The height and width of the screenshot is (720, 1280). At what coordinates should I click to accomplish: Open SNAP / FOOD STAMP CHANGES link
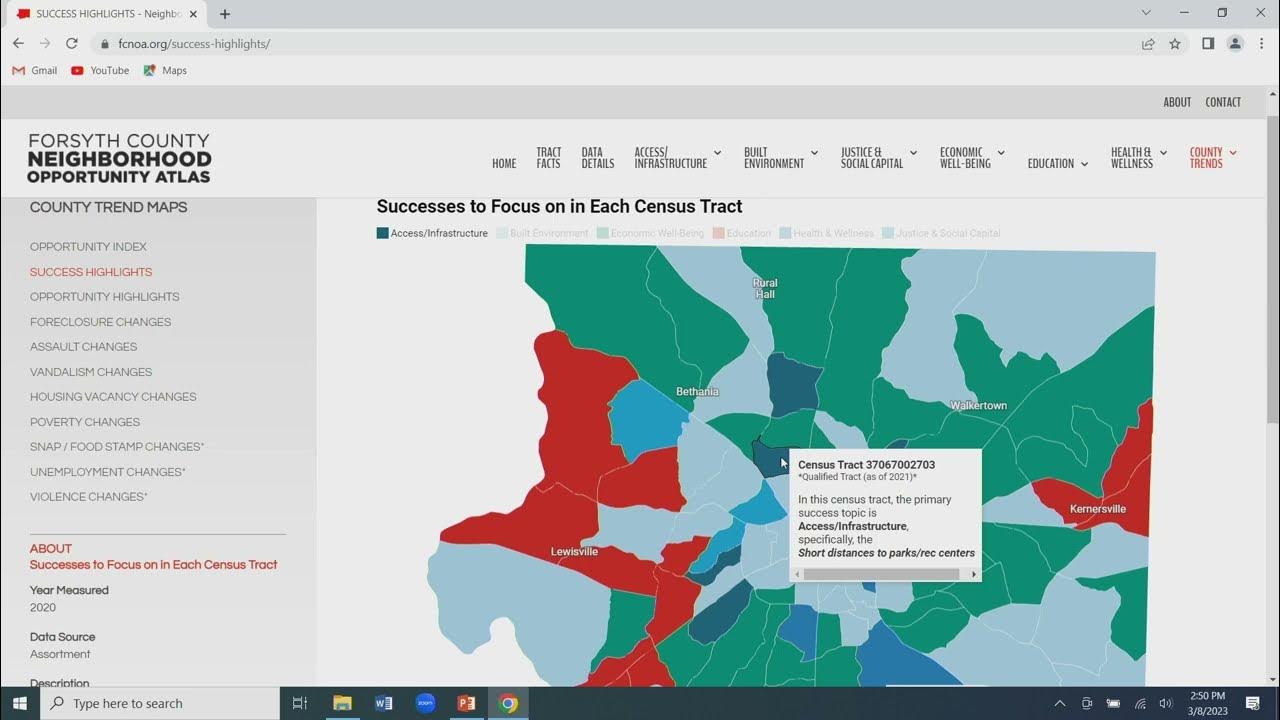[117, 447]
